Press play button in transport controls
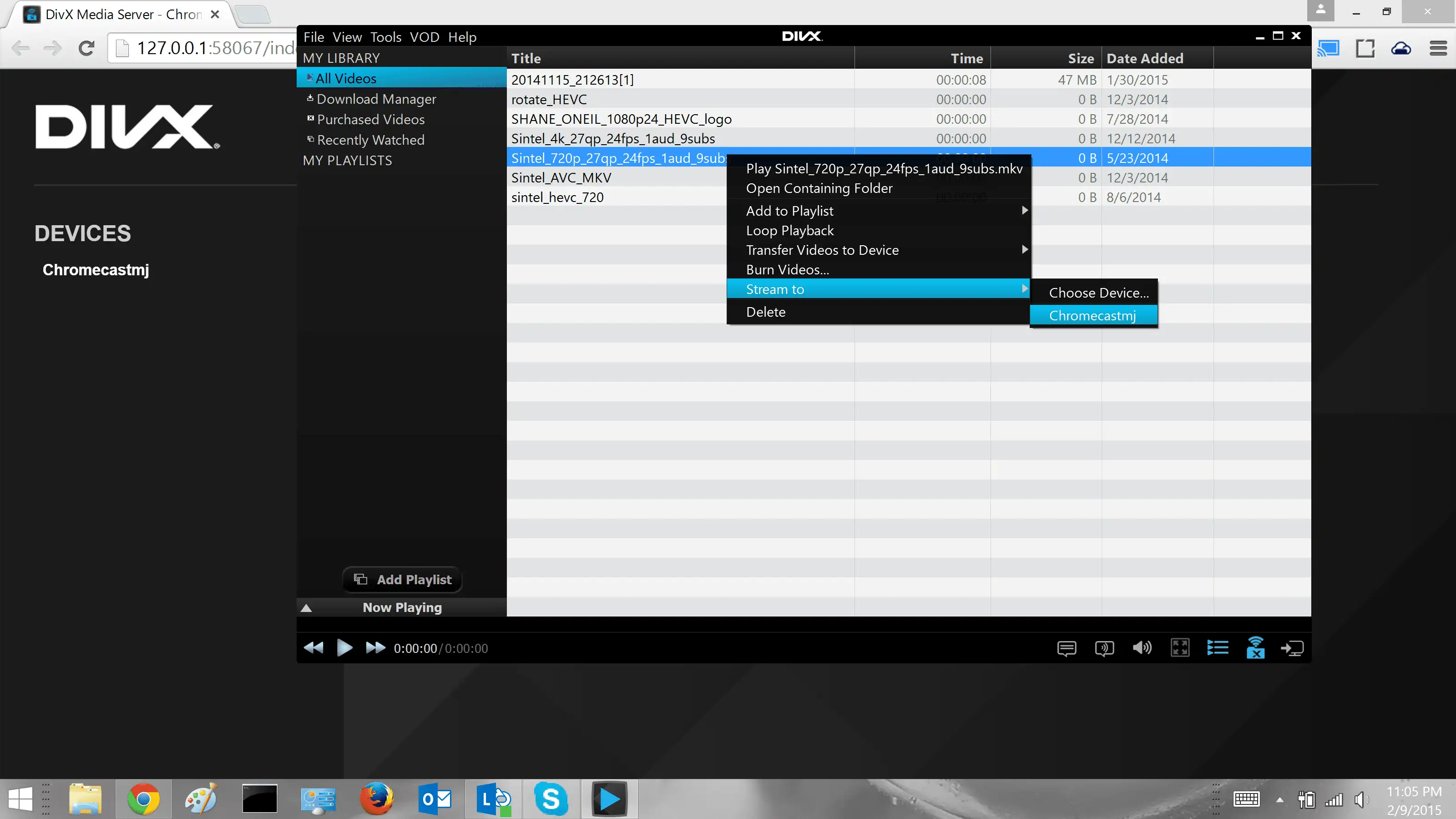This screenshot has height=819, width=1456. (x=344, y=648)
